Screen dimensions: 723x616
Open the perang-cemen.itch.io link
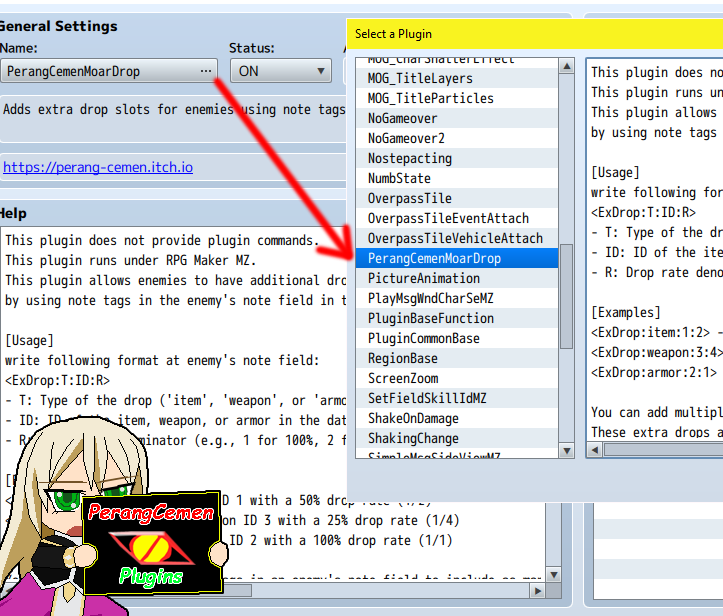pyautogui.click(x=98, y=167)
